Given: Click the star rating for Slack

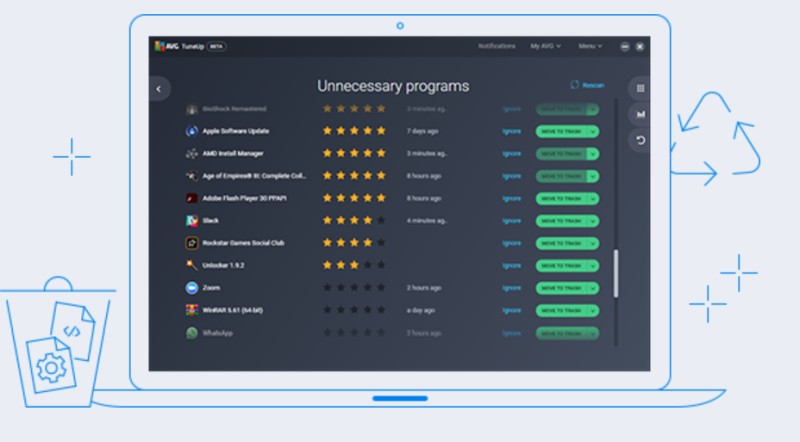Looking at the screenshot, I should (x=354, y=220).
